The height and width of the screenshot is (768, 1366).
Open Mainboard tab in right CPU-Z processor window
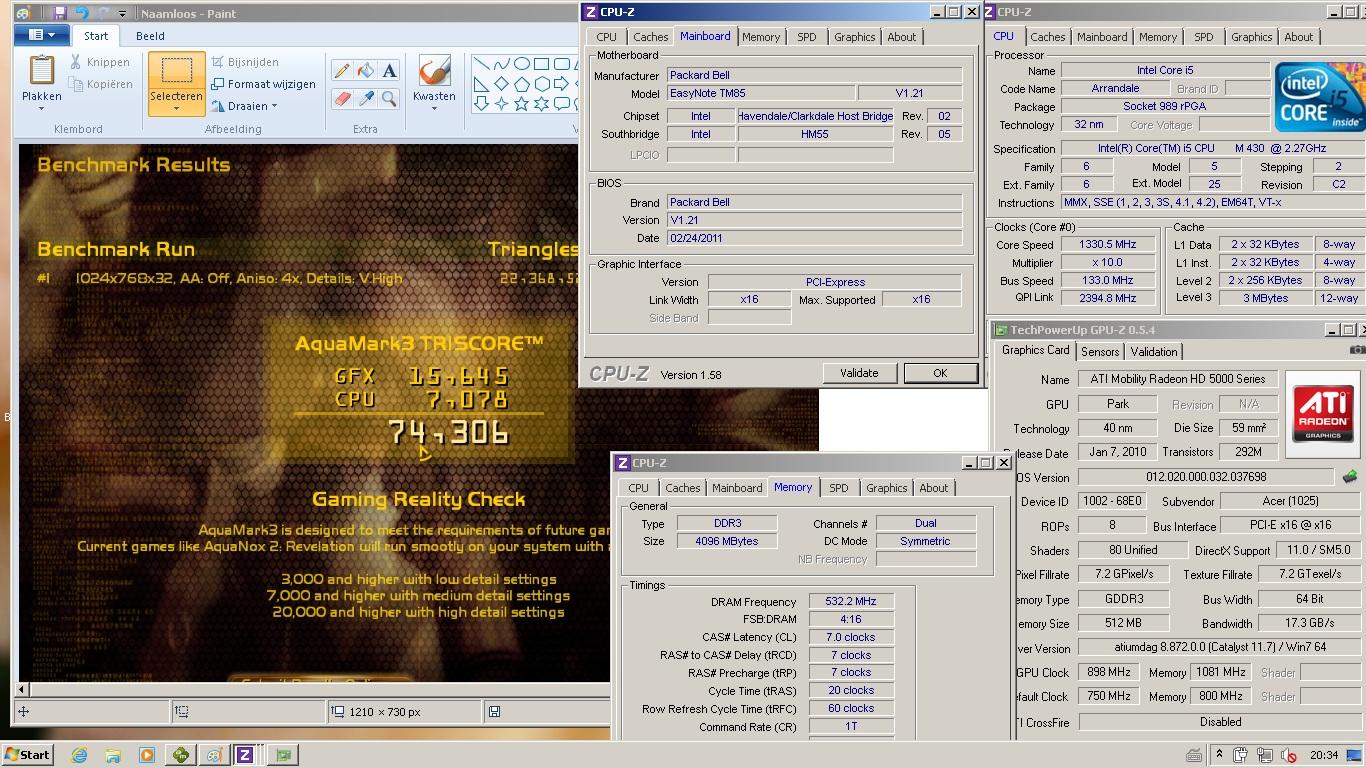pos(1102,37)
